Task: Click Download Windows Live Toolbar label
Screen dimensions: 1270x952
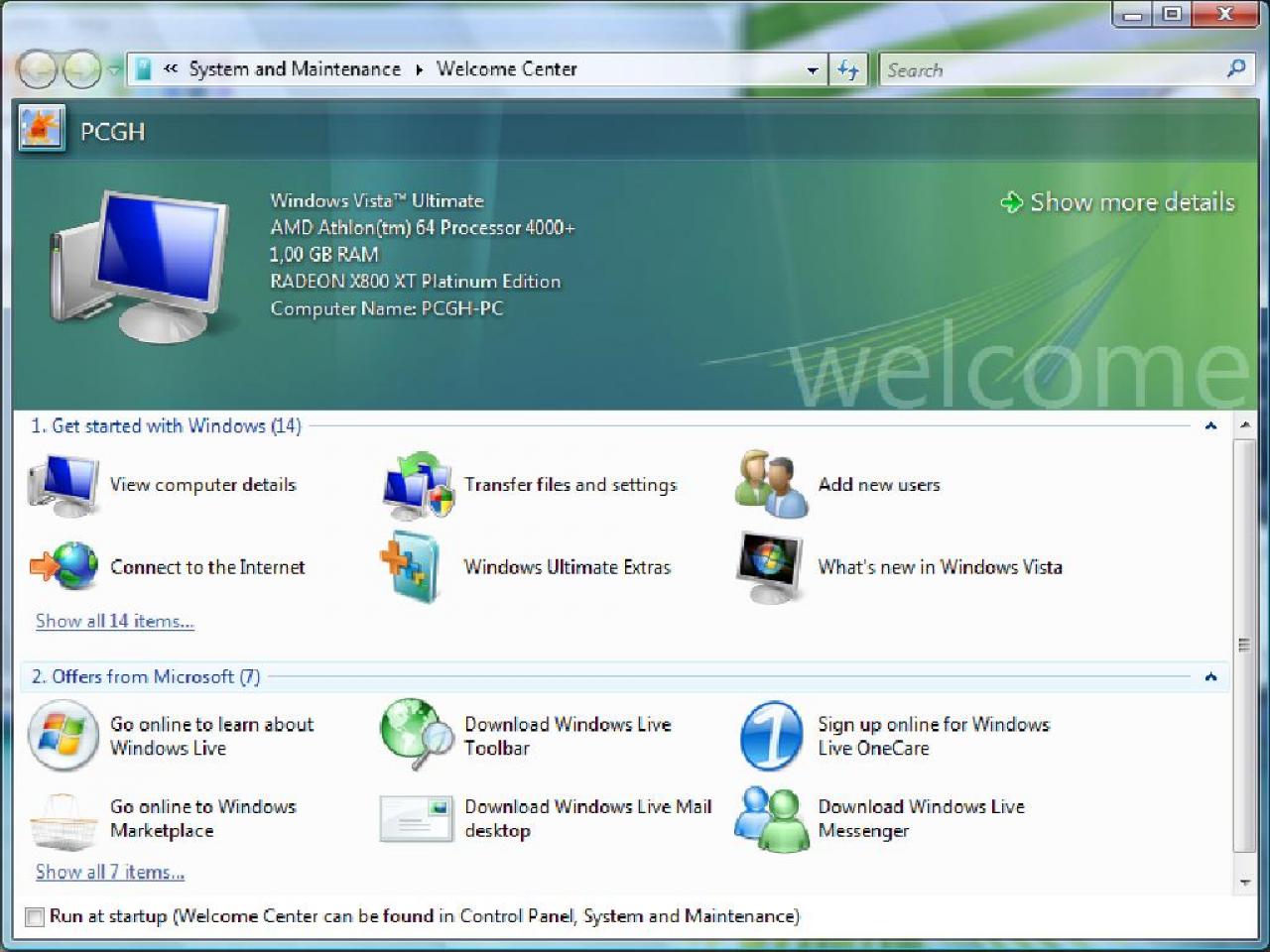Action: point(568,737)
